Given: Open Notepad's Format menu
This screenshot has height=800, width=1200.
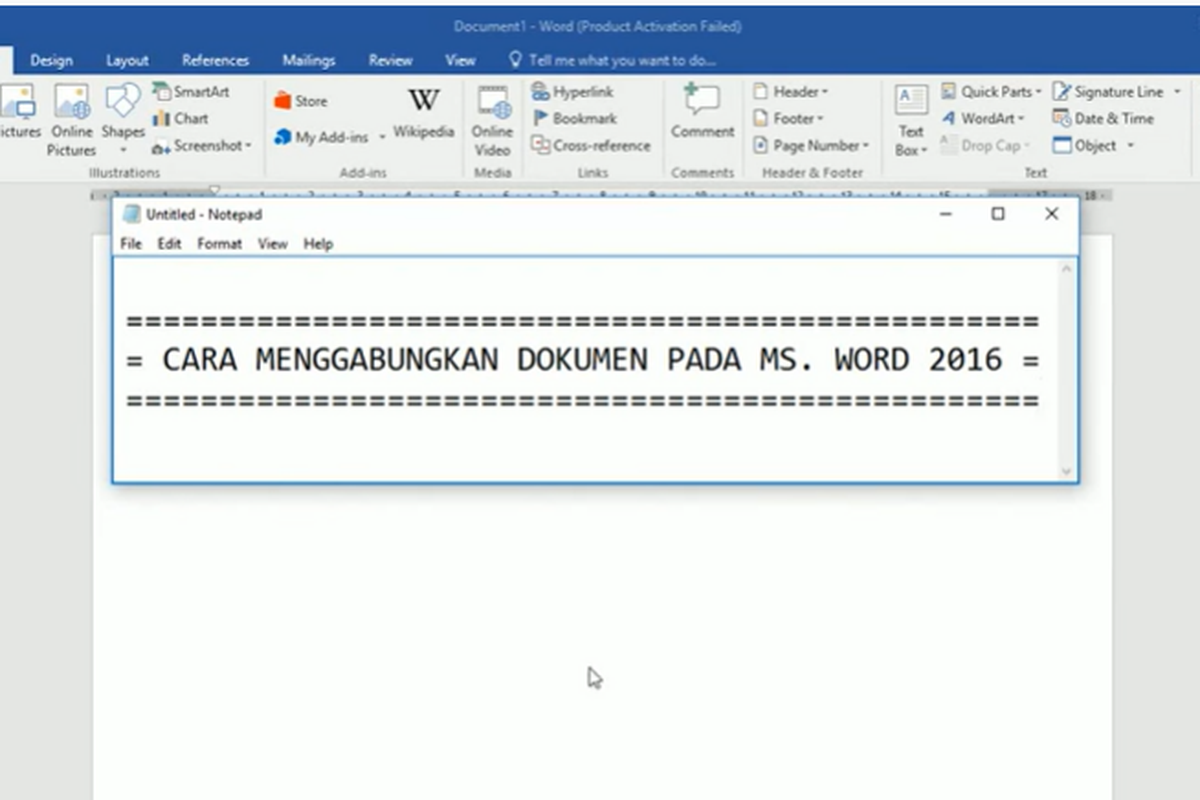Looking at the screenshot, I should click(x=219, y=243).
